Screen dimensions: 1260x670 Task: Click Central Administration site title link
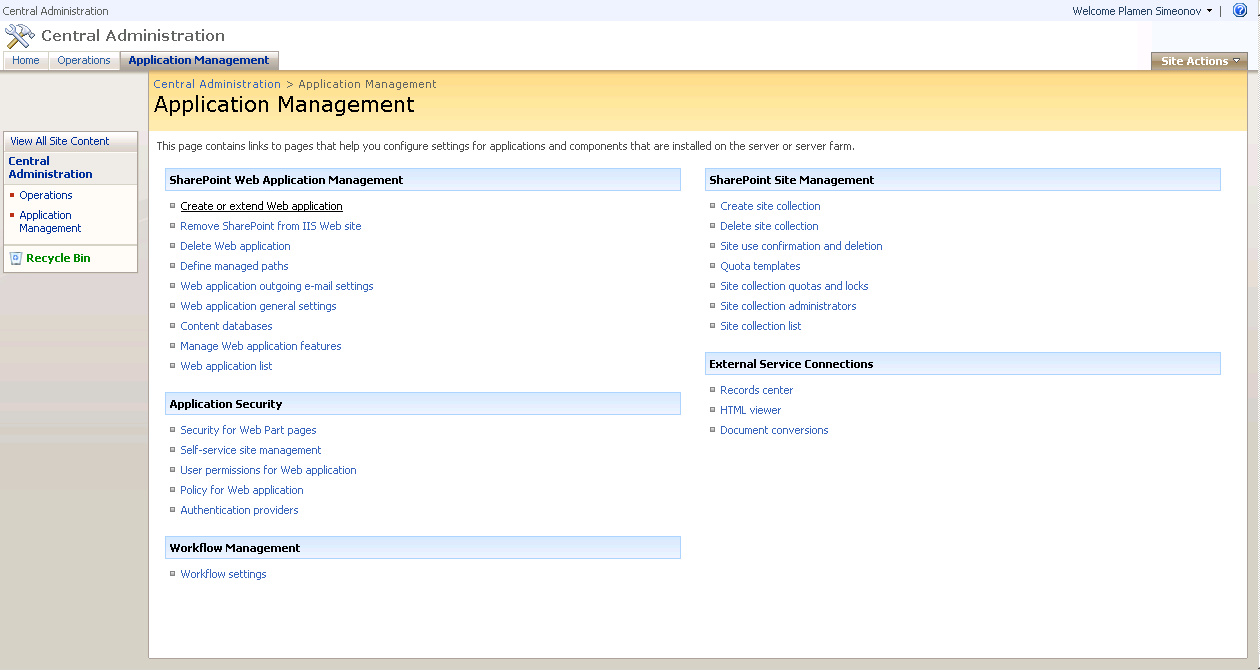133,36
